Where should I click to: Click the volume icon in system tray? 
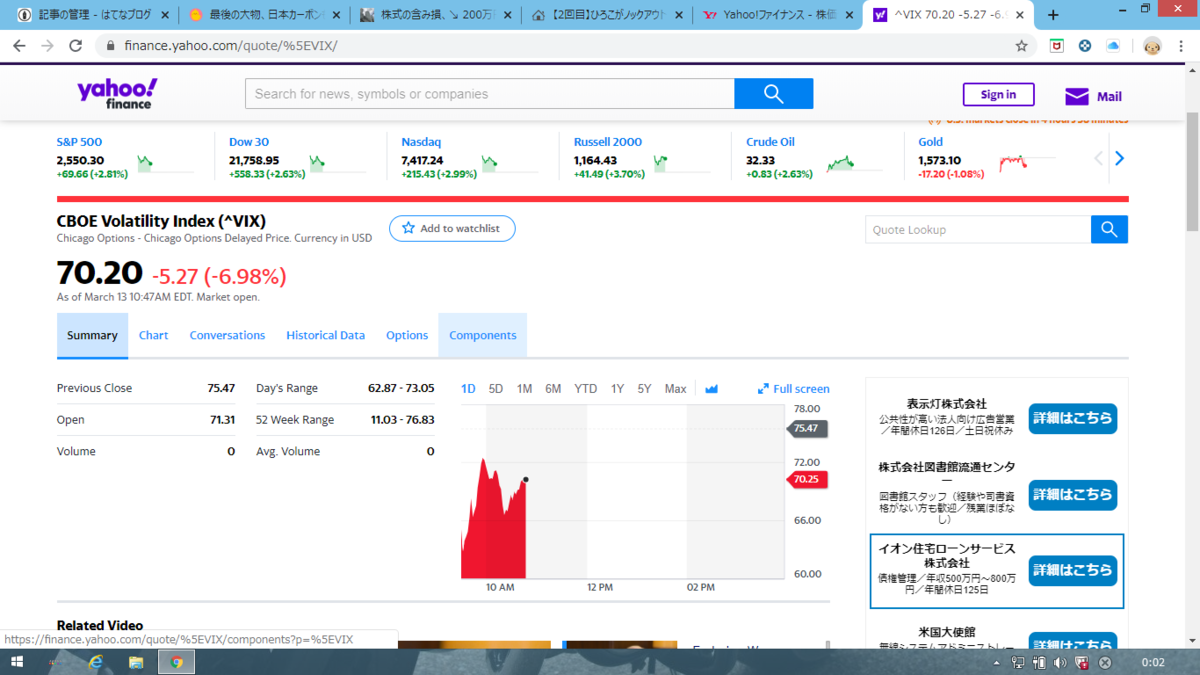(1061, 662)
